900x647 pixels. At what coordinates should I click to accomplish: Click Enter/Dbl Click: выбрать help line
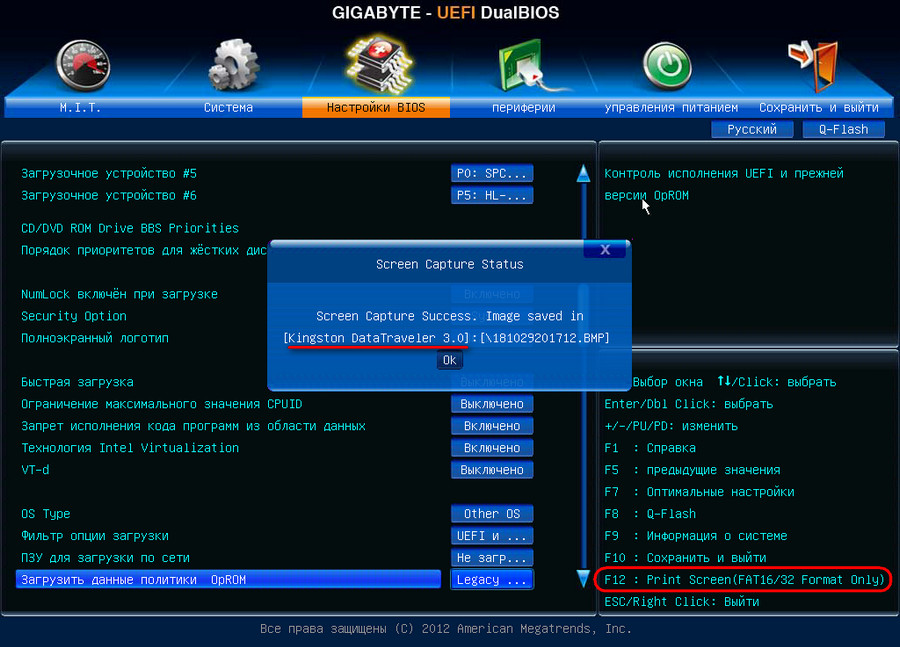[688, 404]
